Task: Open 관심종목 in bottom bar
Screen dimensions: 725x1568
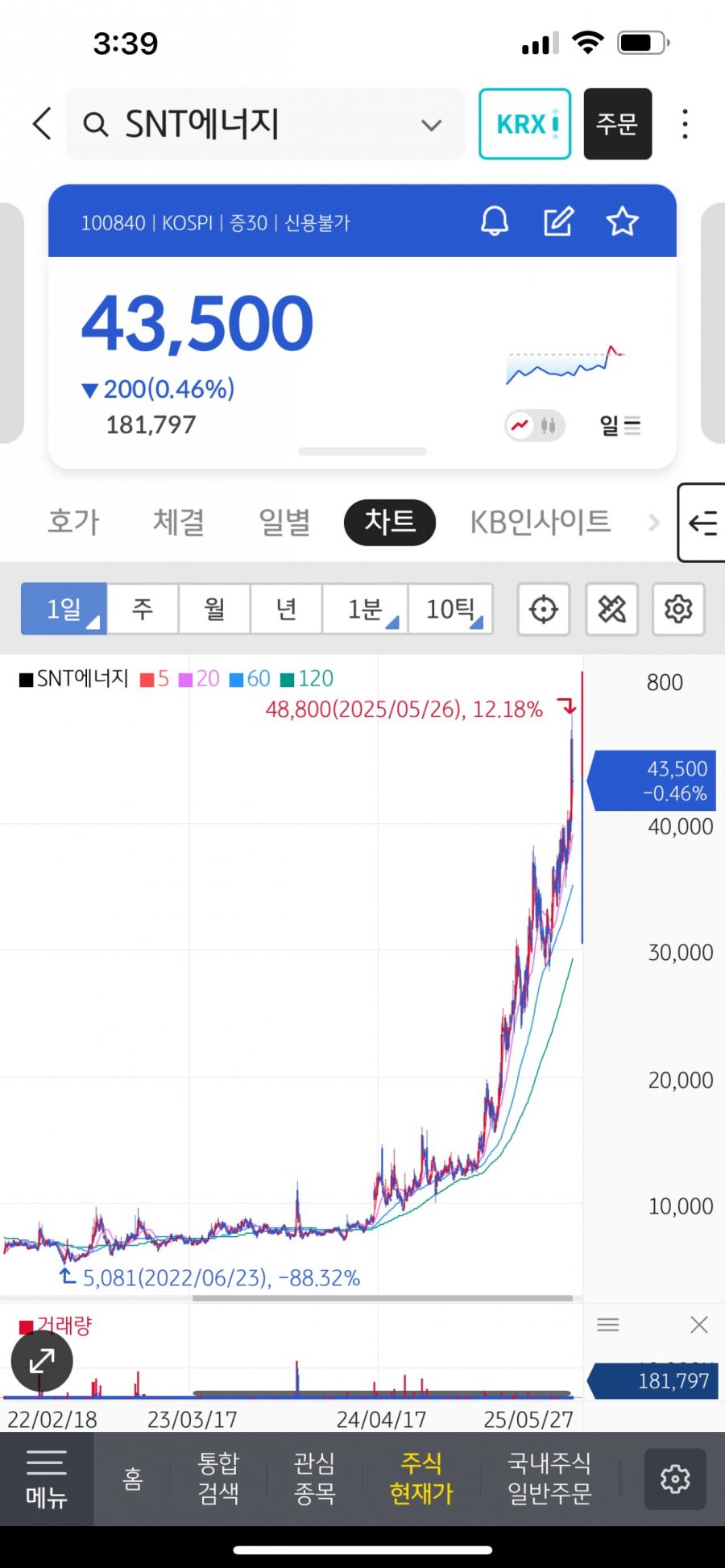Action: (x=314, y=1479)
